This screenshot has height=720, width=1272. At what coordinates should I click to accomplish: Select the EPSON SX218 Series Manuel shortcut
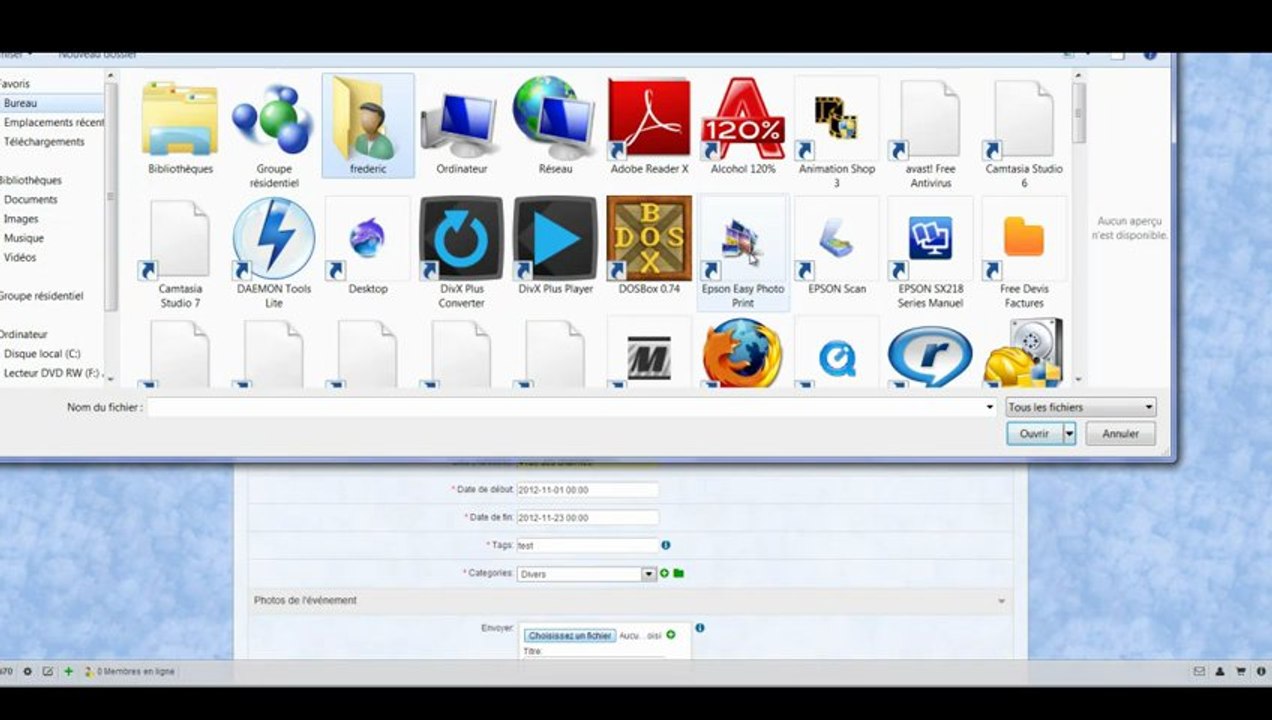point(931,253)
